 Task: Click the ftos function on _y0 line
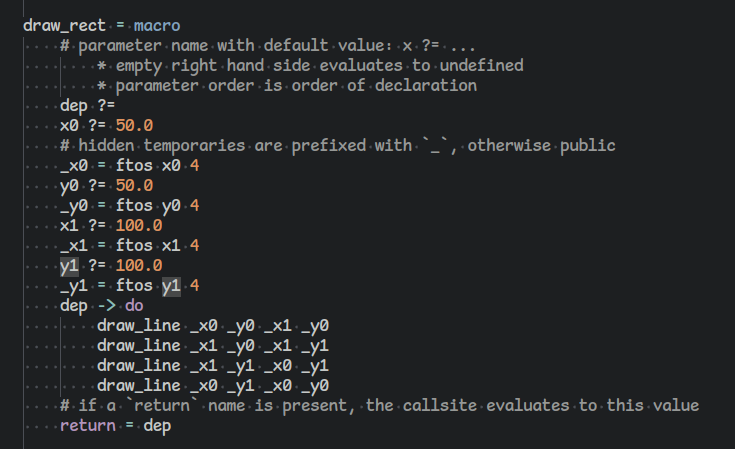click(134, 206)
